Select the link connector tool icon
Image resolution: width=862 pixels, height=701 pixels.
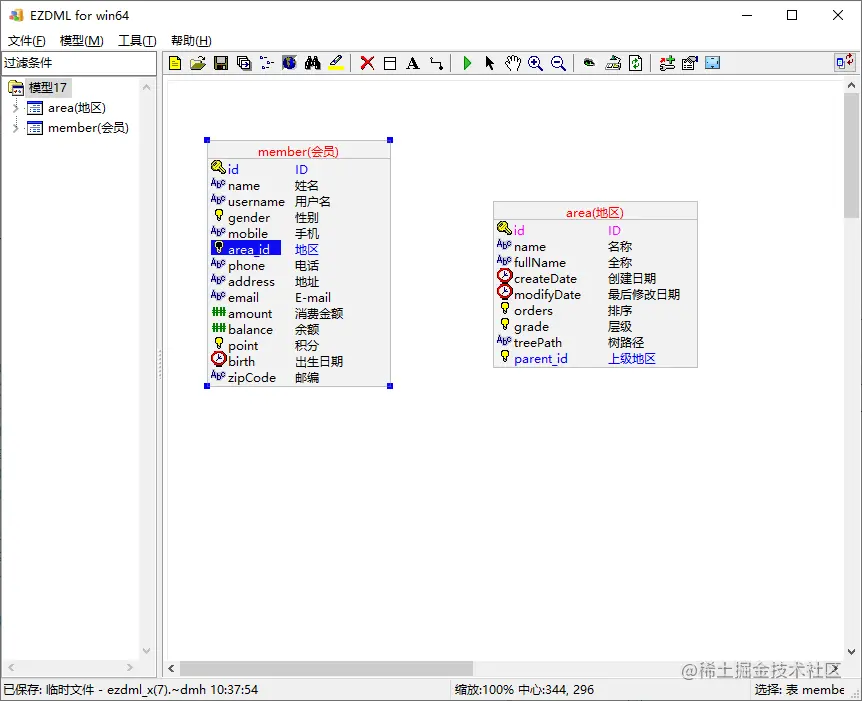click(436, 63)
